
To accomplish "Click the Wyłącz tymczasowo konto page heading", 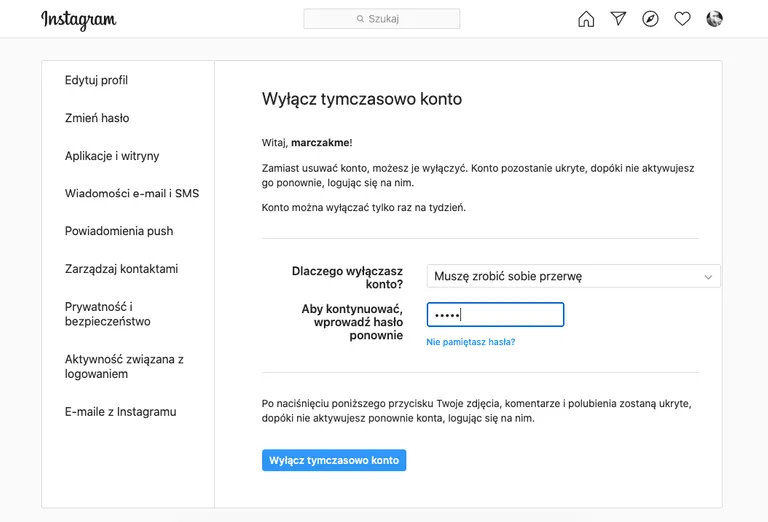I will click(x=362, y=99).
